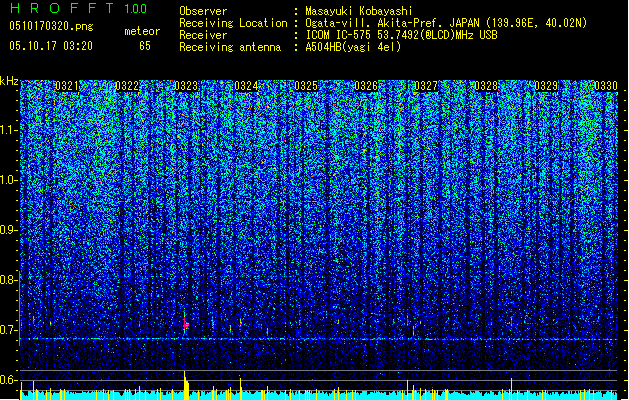Click the 0330 time label
629x400 pixels.
(x=606, y=86)
